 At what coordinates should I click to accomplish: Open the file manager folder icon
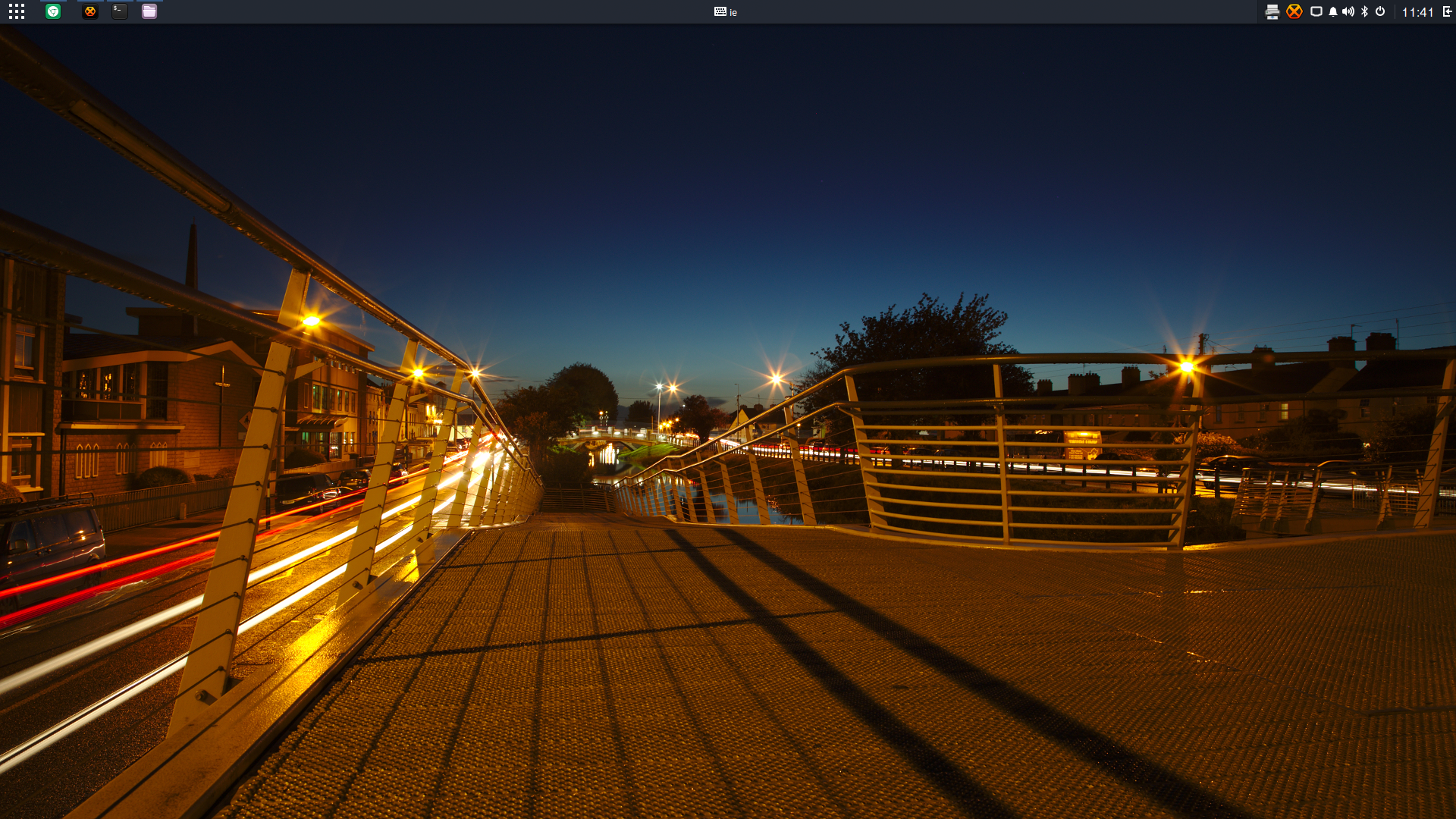[149, 11]
